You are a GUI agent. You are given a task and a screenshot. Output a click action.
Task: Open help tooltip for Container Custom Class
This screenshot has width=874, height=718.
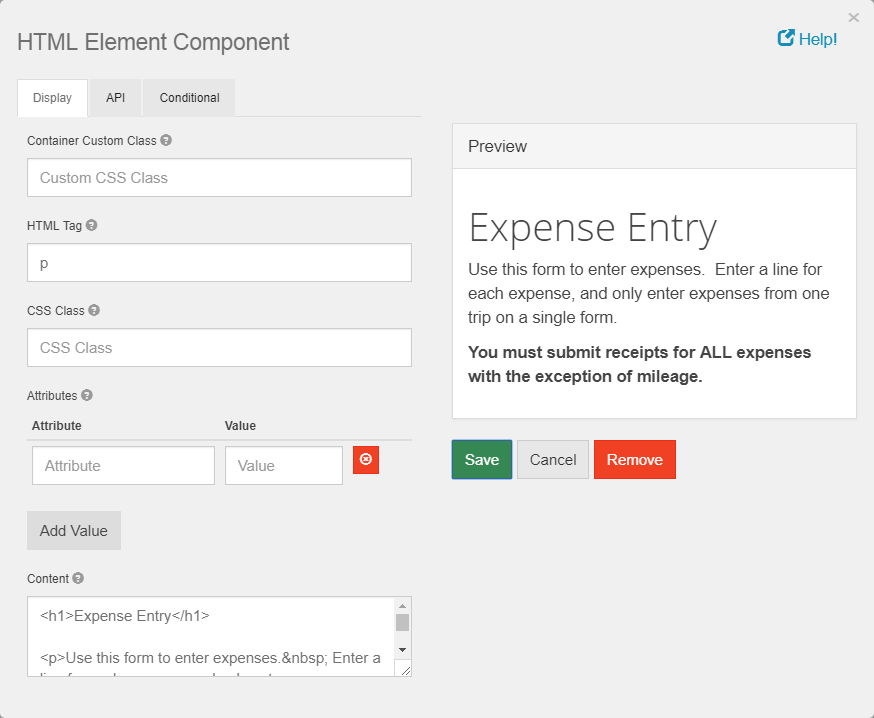167,140
